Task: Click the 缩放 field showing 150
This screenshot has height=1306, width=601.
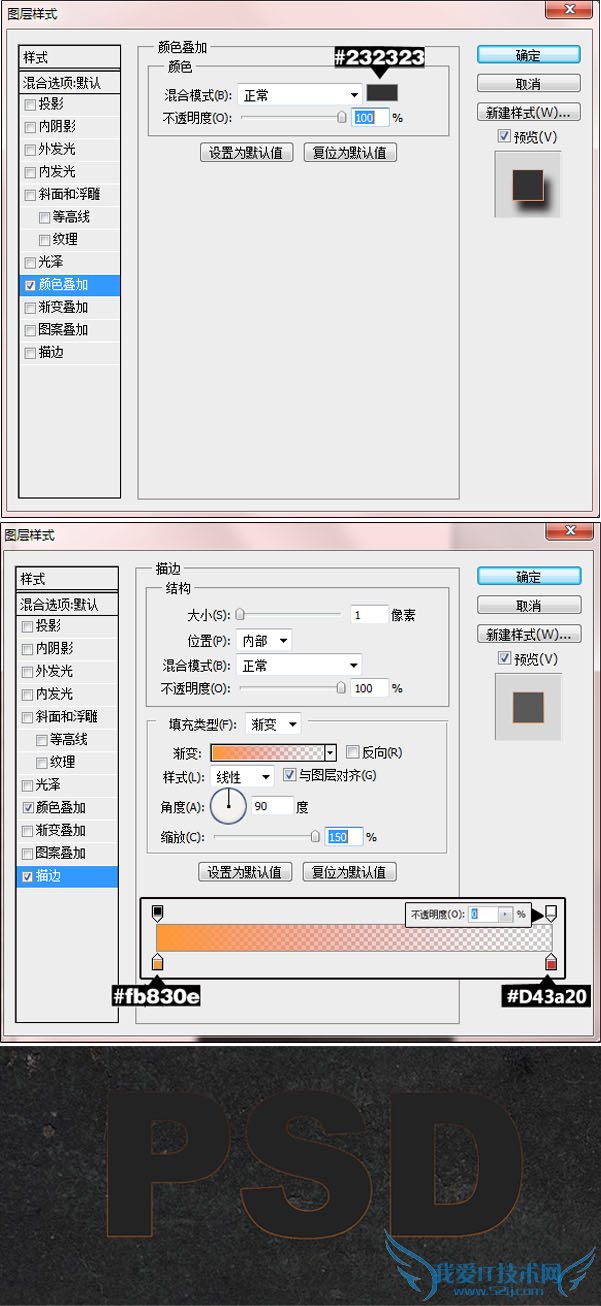Action: point(344,837)
